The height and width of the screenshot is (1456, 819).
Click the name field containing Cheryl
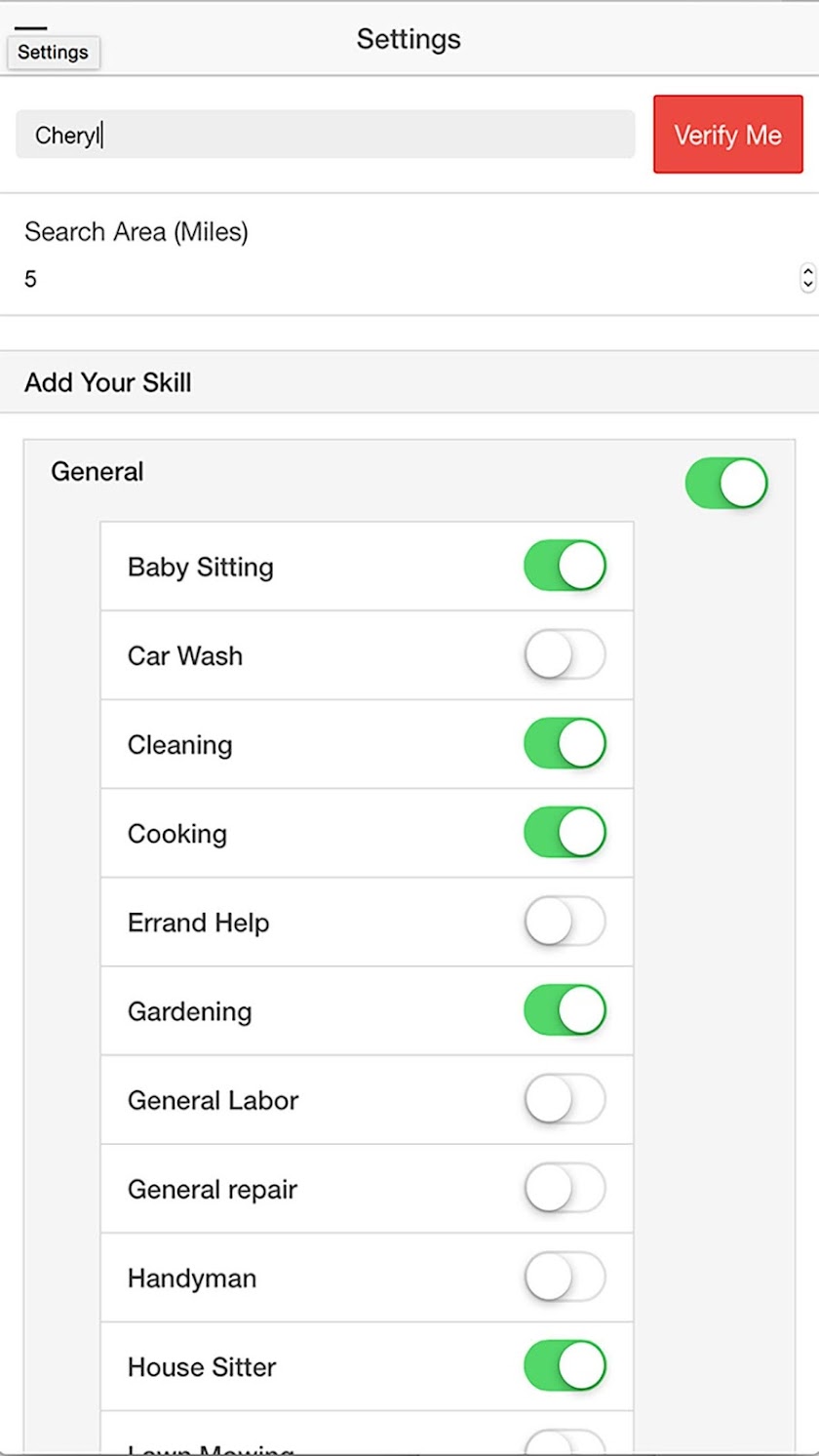pos(325,135)
